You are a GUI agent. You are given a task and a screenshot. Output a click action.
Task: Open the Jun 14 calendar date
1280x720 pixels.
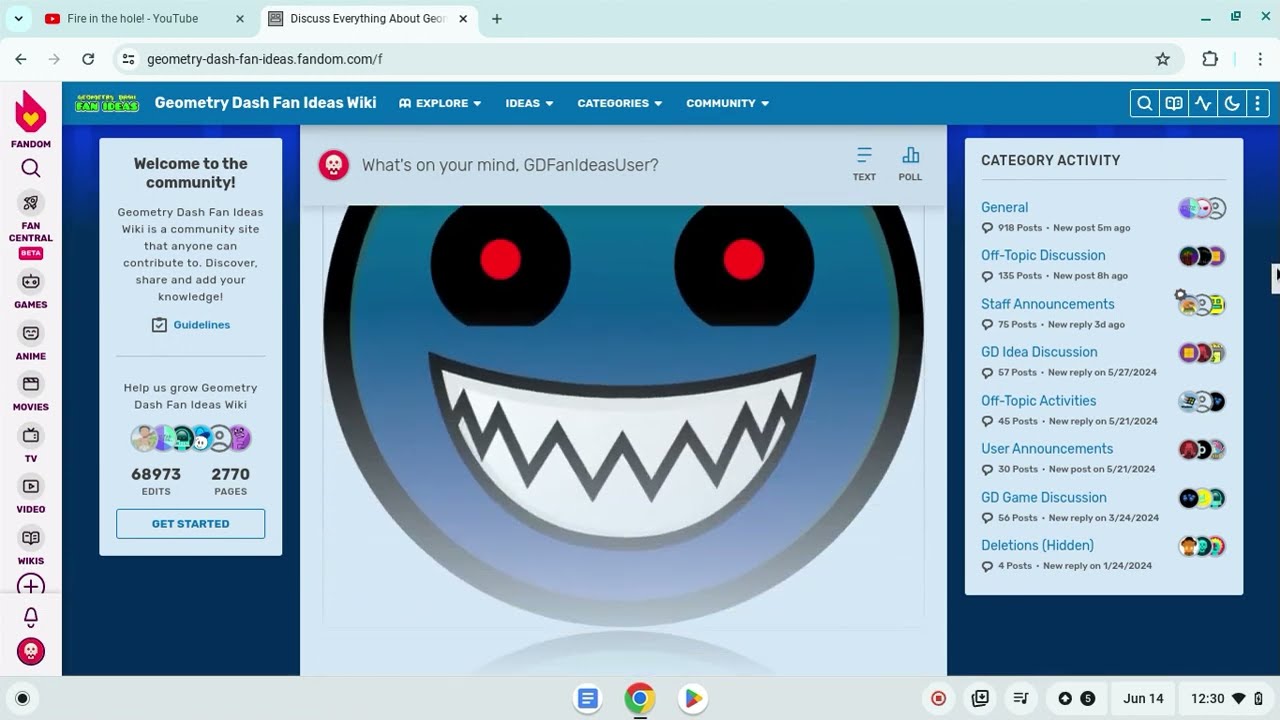pos(1143,699)
